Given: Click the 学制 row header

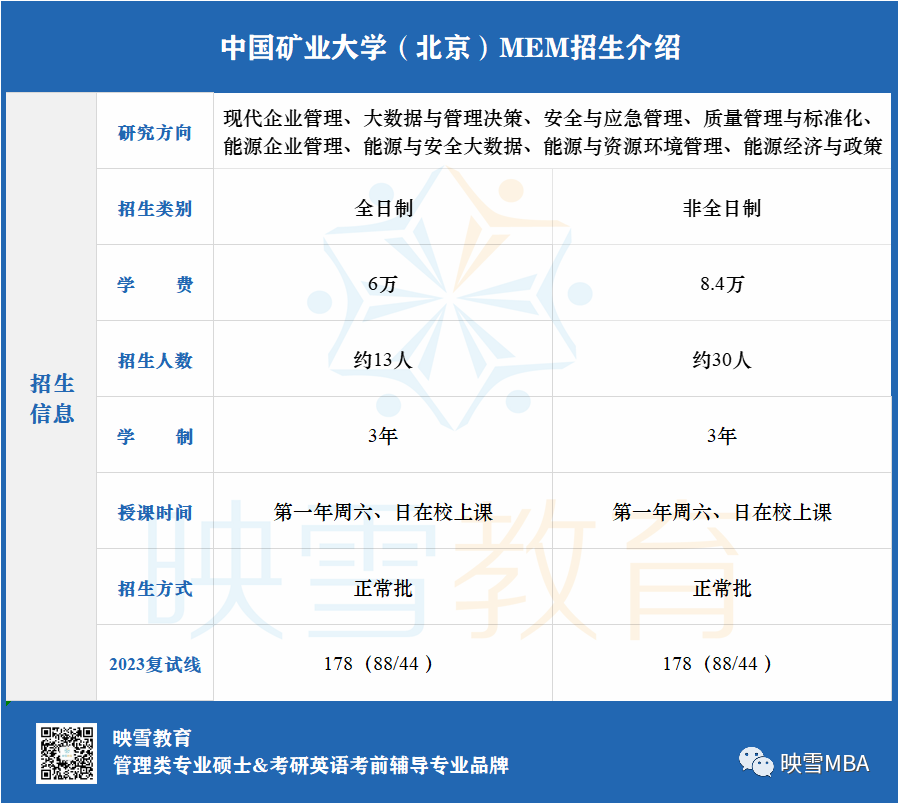Looking at the screenshot, I should pyautogui.click(x=155, y=436).
